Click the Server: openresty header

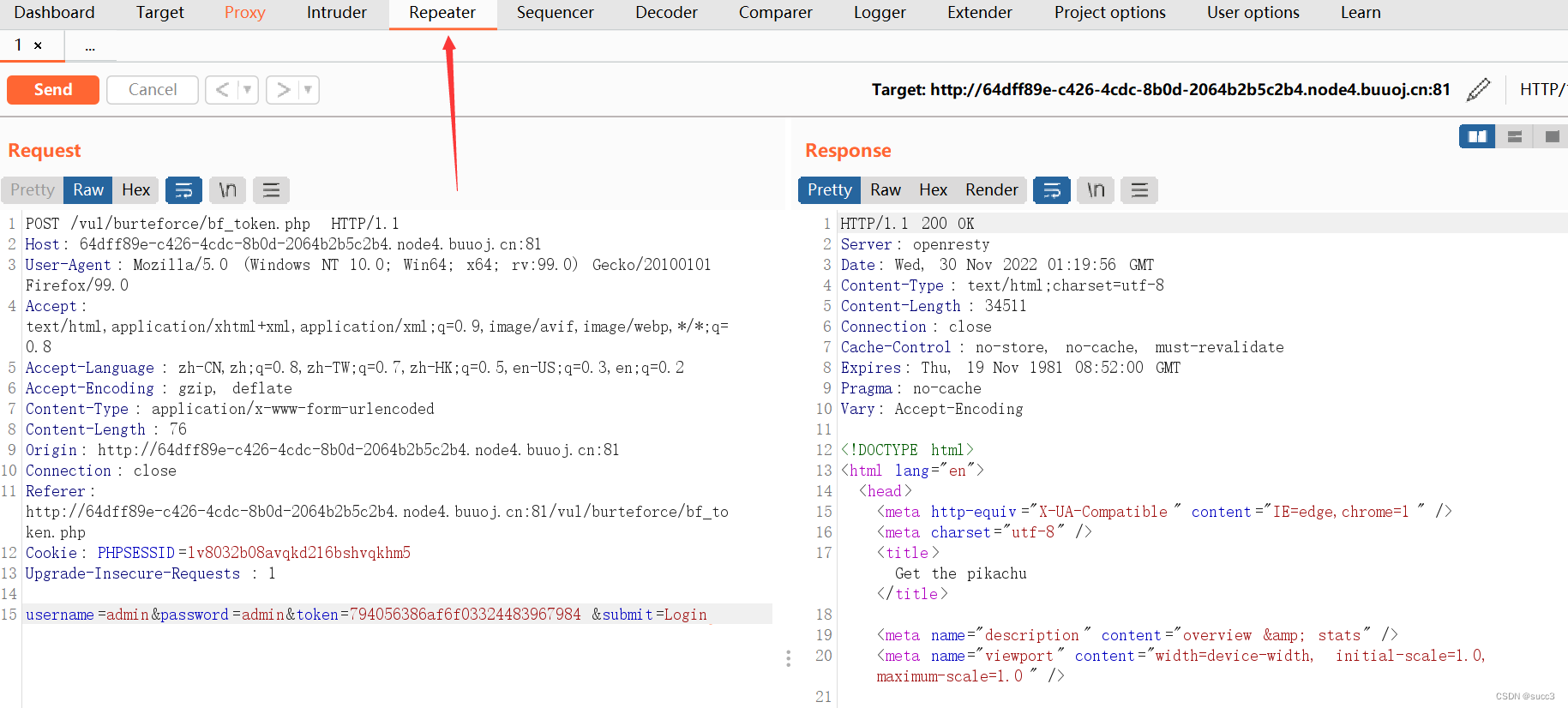(915, 244)
